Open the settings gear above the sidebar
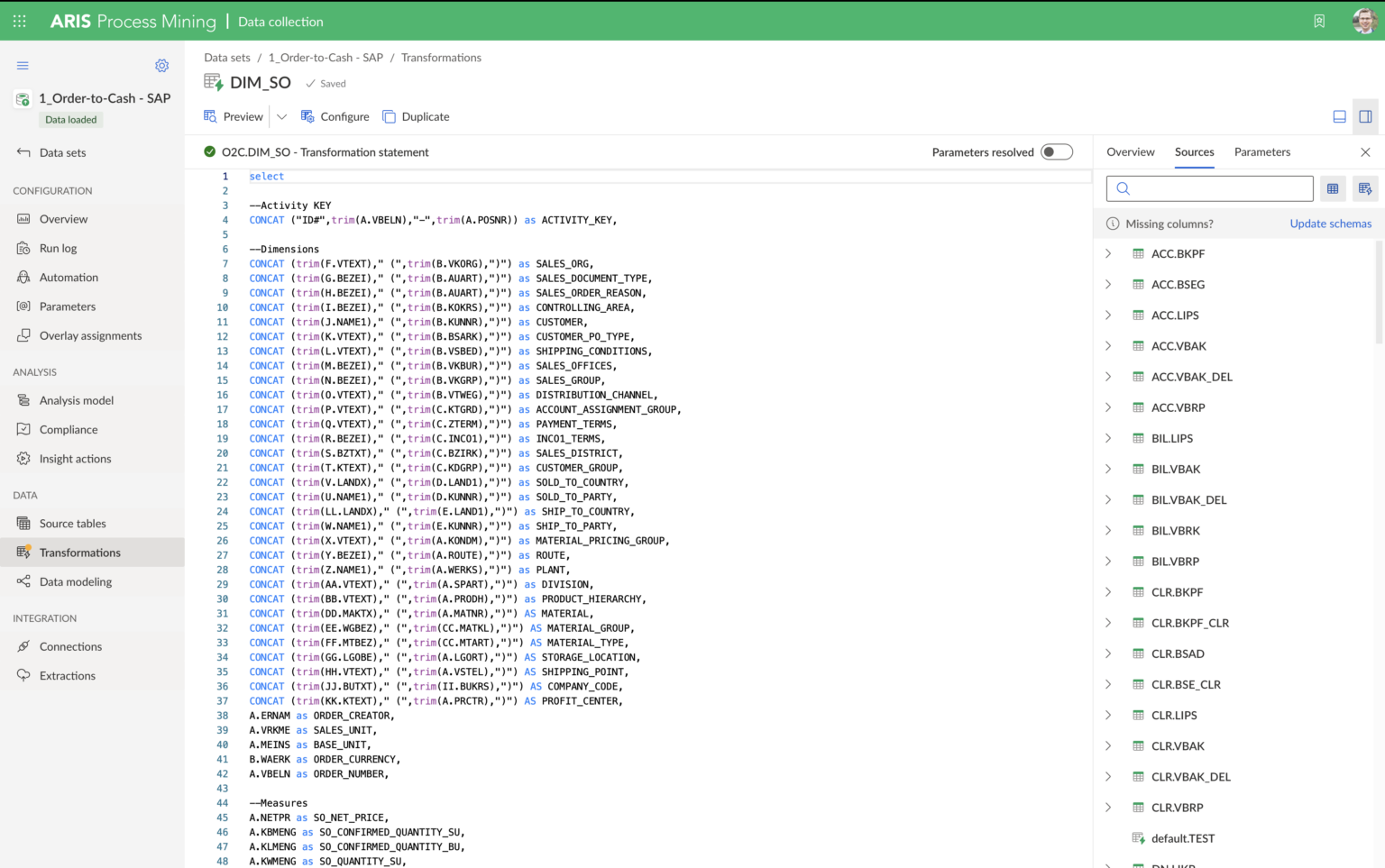Image resolution: width=1385 pixels, height=868 pixels. (x=161, y=65)
